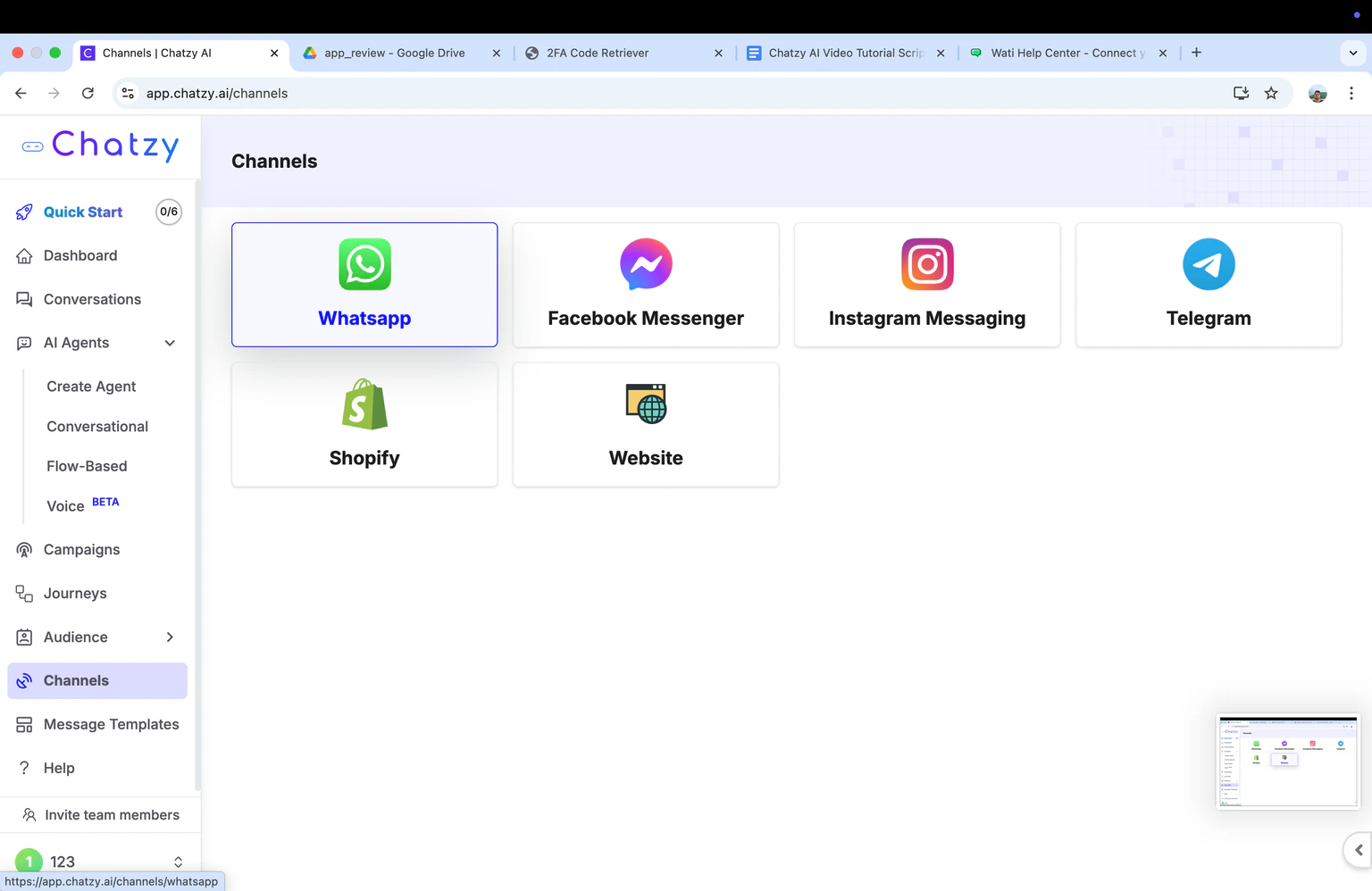Close the app_review Google Drive tab
This screenshot has height=891, width=1372.
click(x=497, y=53)
